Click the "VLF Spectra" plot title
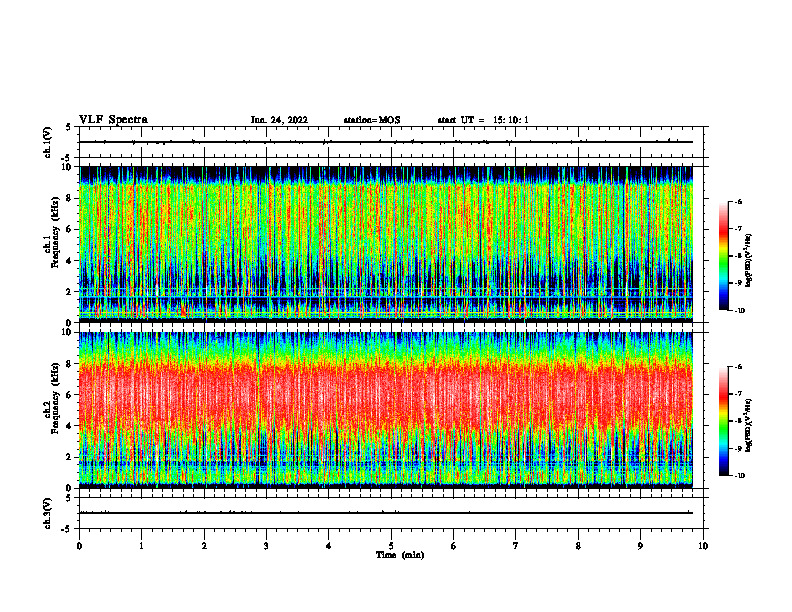 pyautogui.click(x=113, y=120)
